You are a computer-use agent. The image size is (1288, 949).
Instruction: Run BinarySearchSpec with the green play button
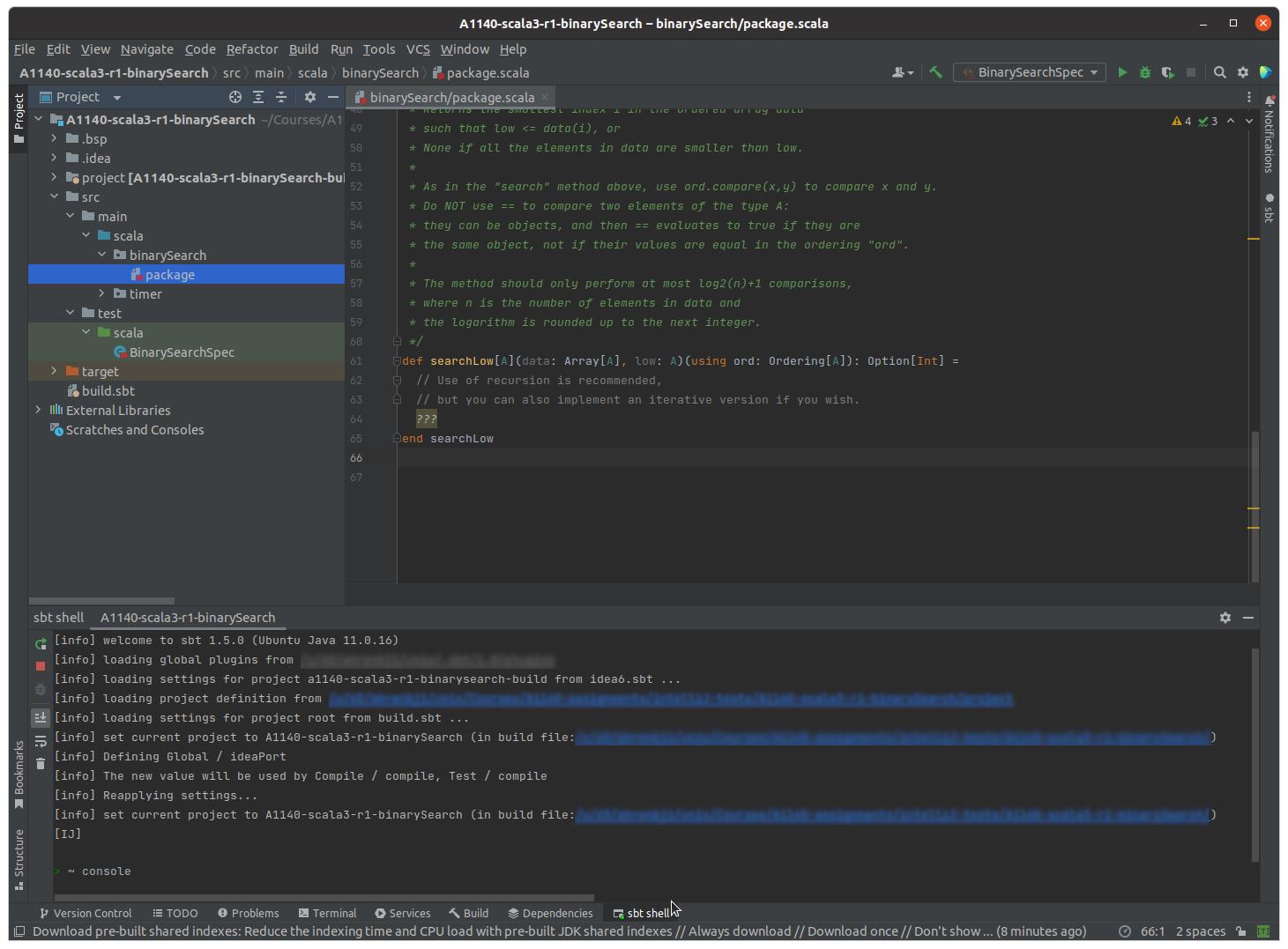(x=1122, y=72)
